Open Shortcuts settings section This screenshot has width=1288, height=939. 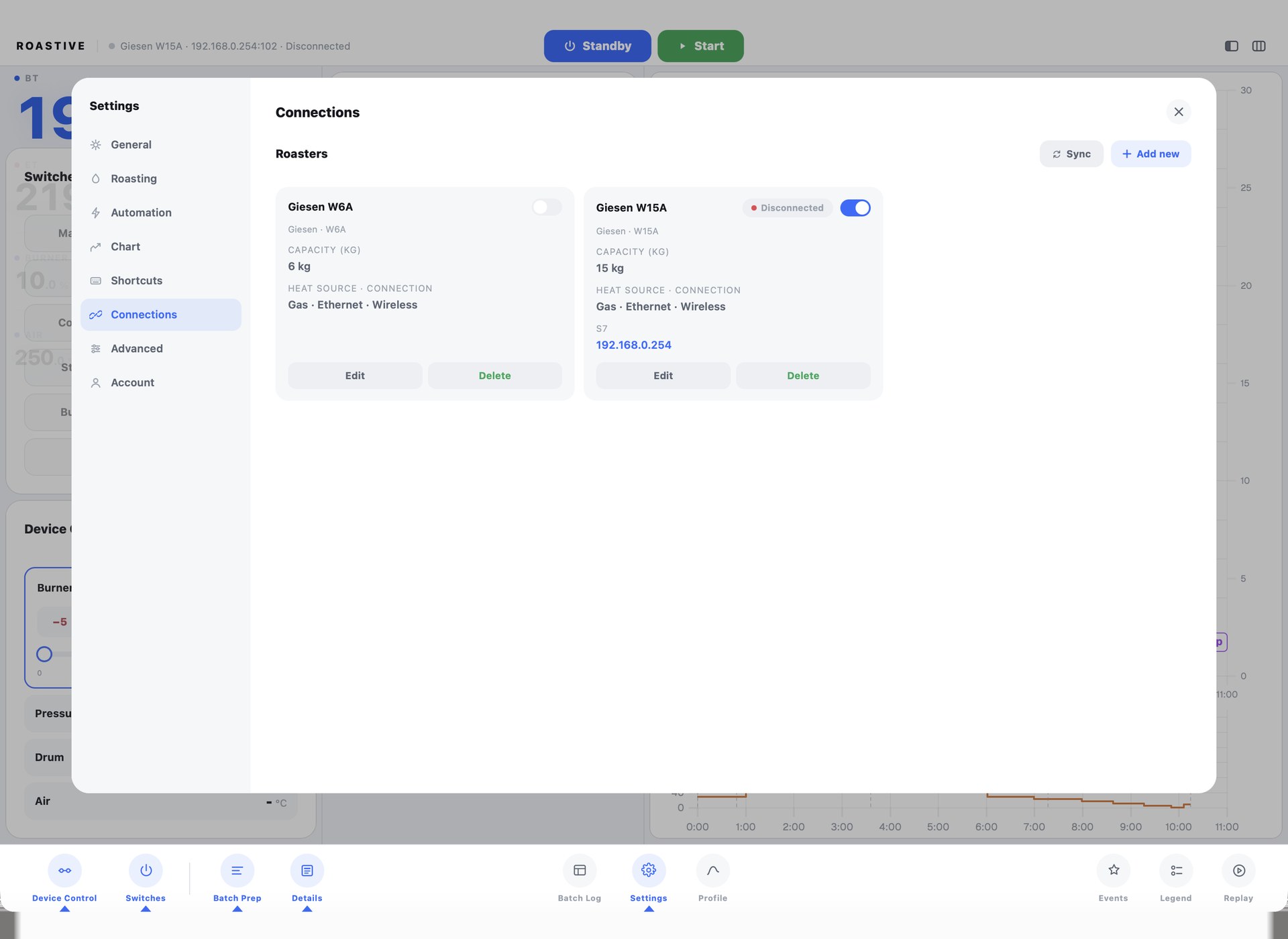[160, 280]
